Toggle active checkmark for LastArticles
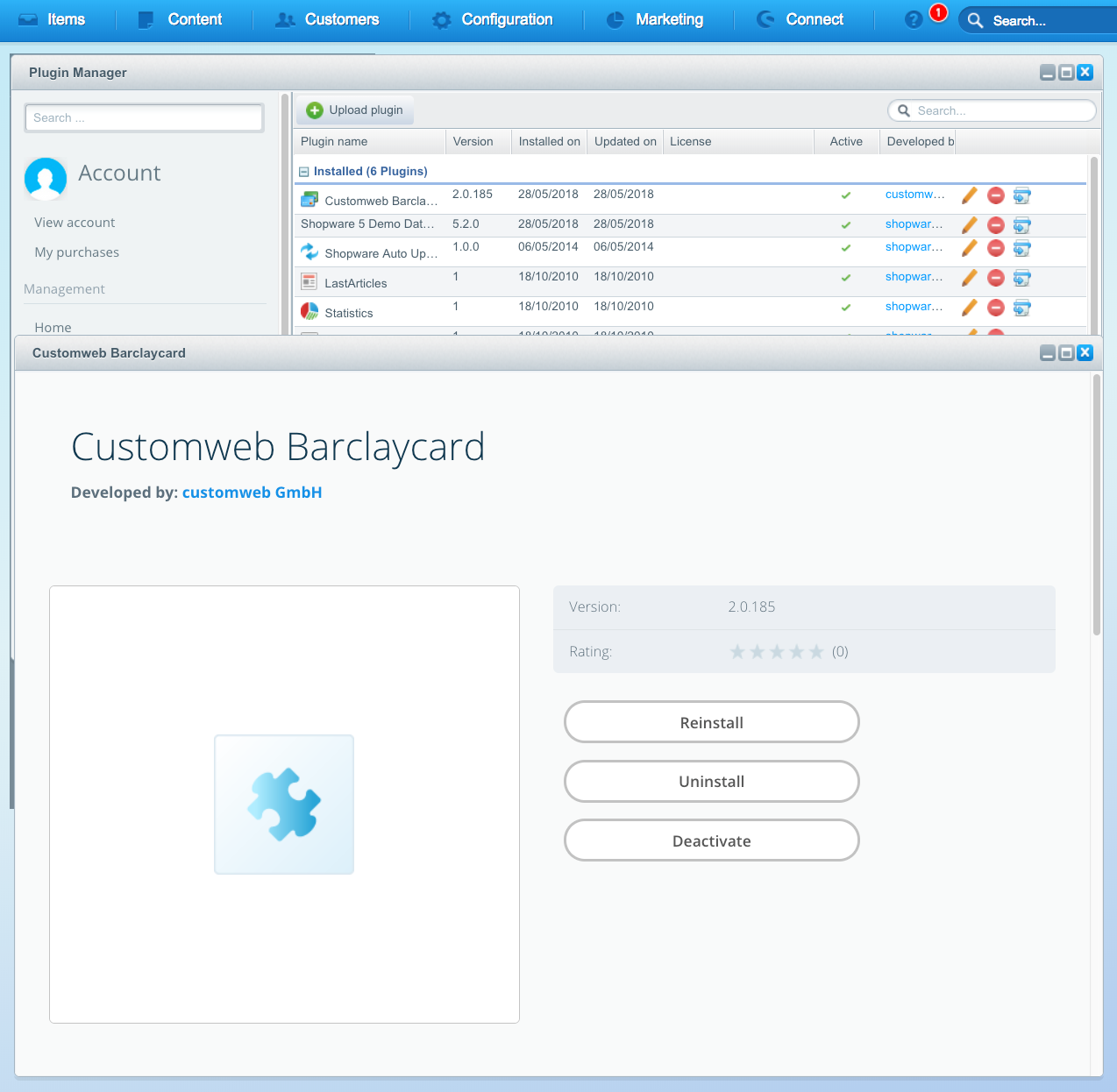The height and width of the screenshot is (1092, 1117). click(846, 278)
